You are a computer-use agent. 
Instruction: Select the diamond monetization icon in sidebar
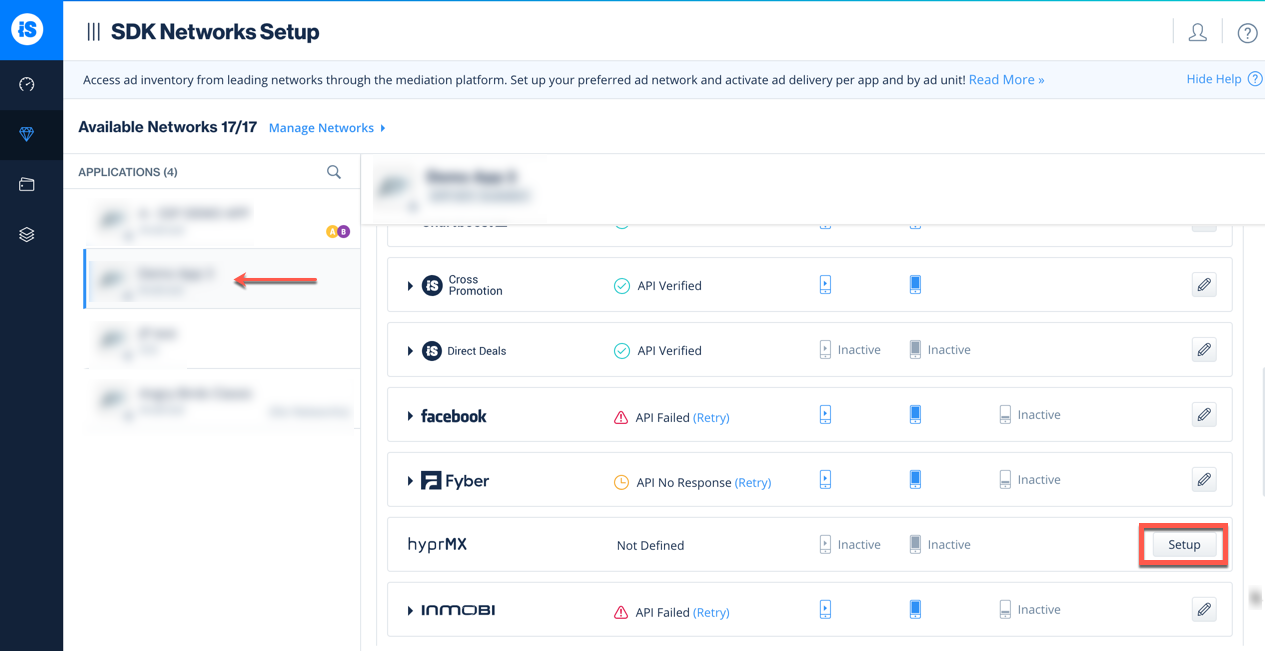click(27, 135)
